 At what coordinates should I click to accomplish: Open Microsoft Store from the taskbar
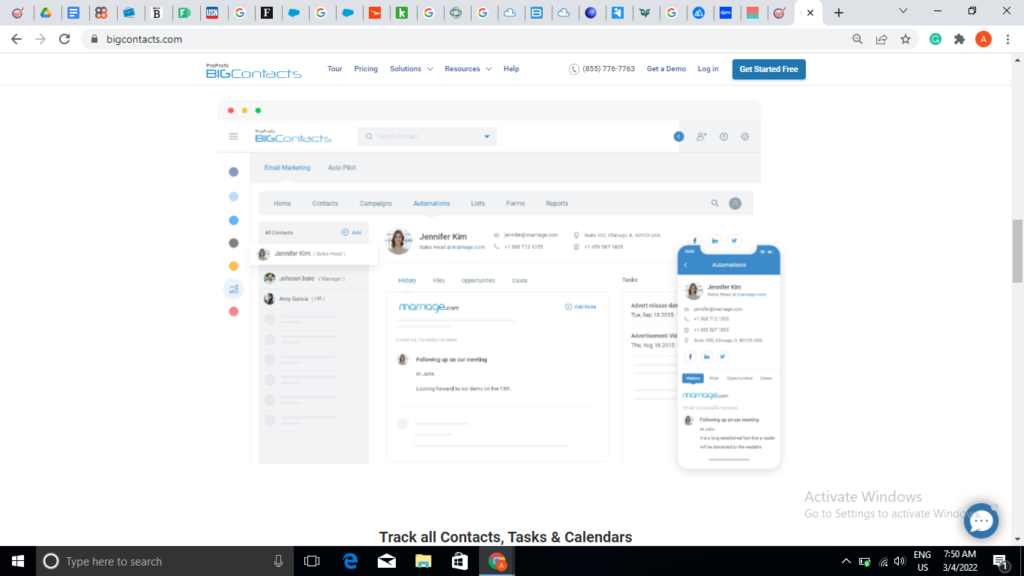click(460, 561)
